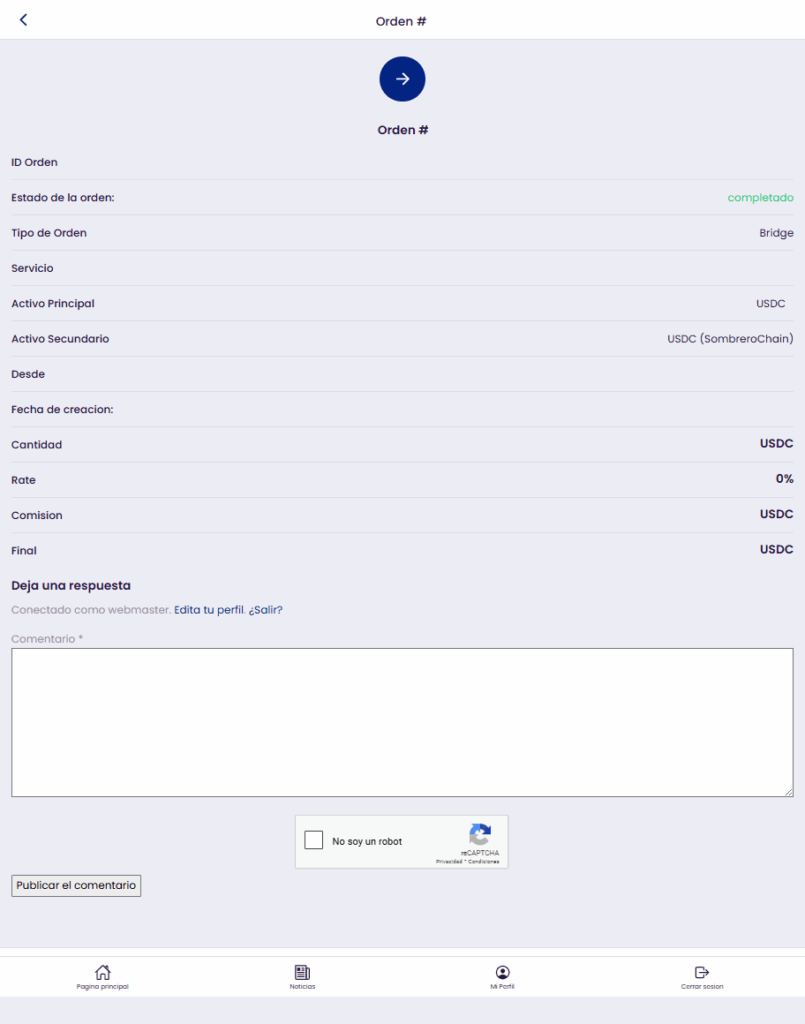Screen dimensions: 805x1024
Task: Click the completado status text
Action: 761,198
